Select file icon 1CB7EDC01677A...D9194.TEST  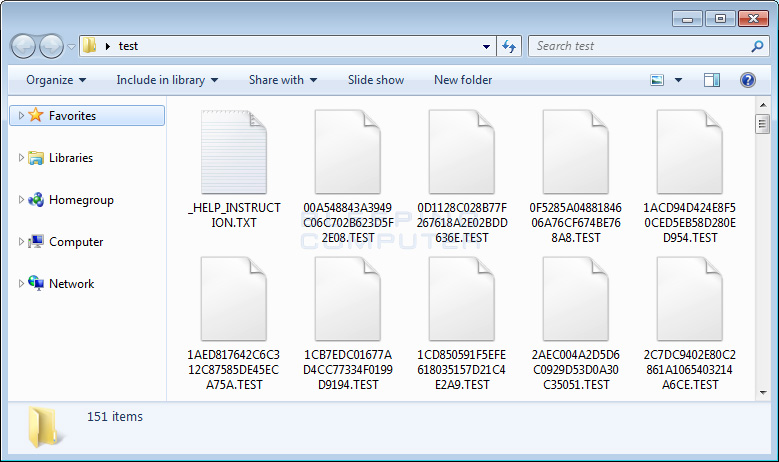click(348, 299)
